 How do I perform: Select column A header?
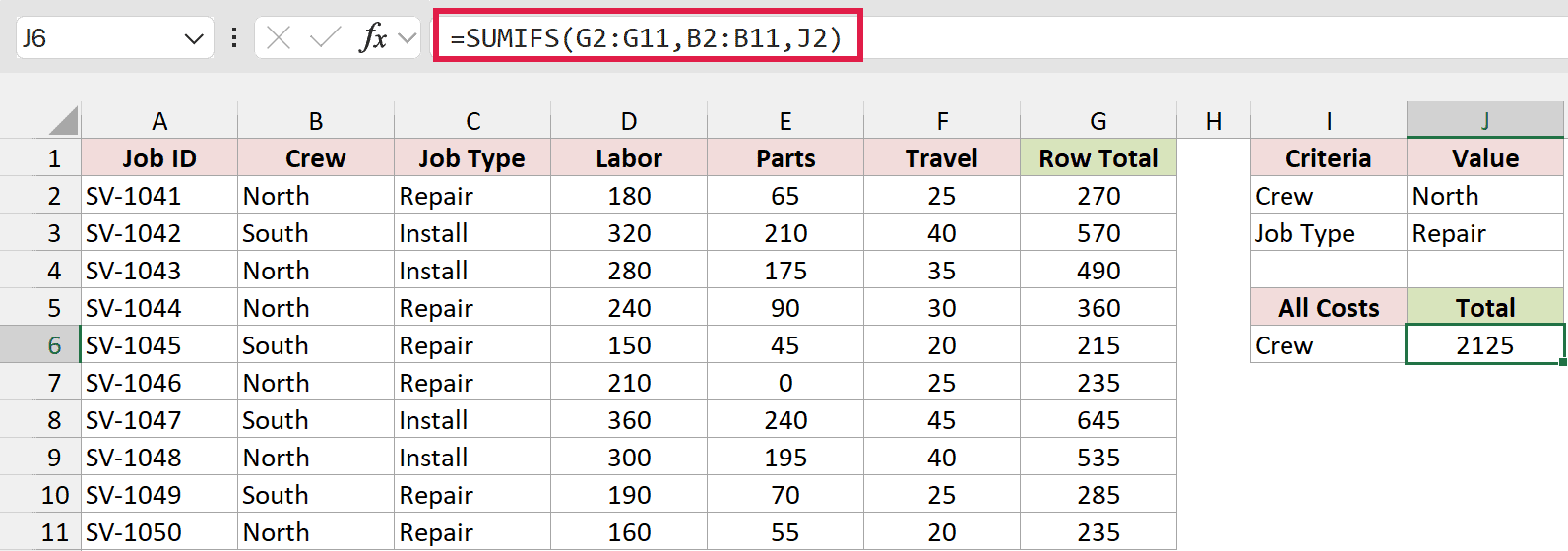tap(159, 121)
